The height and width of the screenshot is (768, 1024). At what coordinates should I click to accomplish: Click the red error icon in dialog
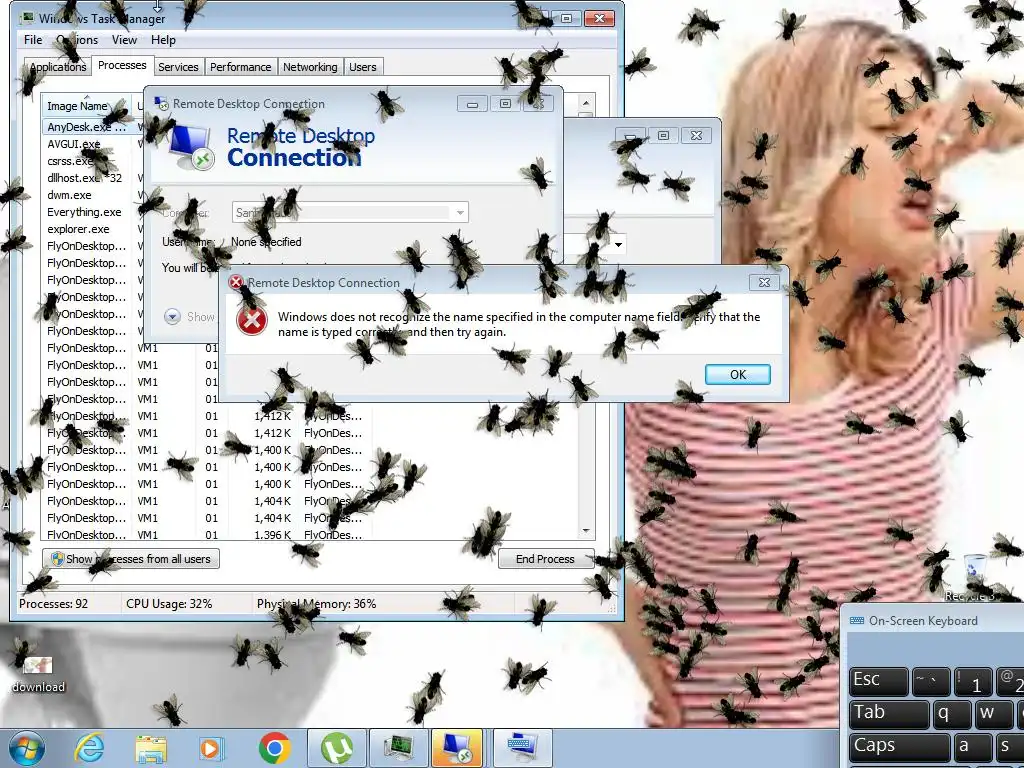coord(251,321)
